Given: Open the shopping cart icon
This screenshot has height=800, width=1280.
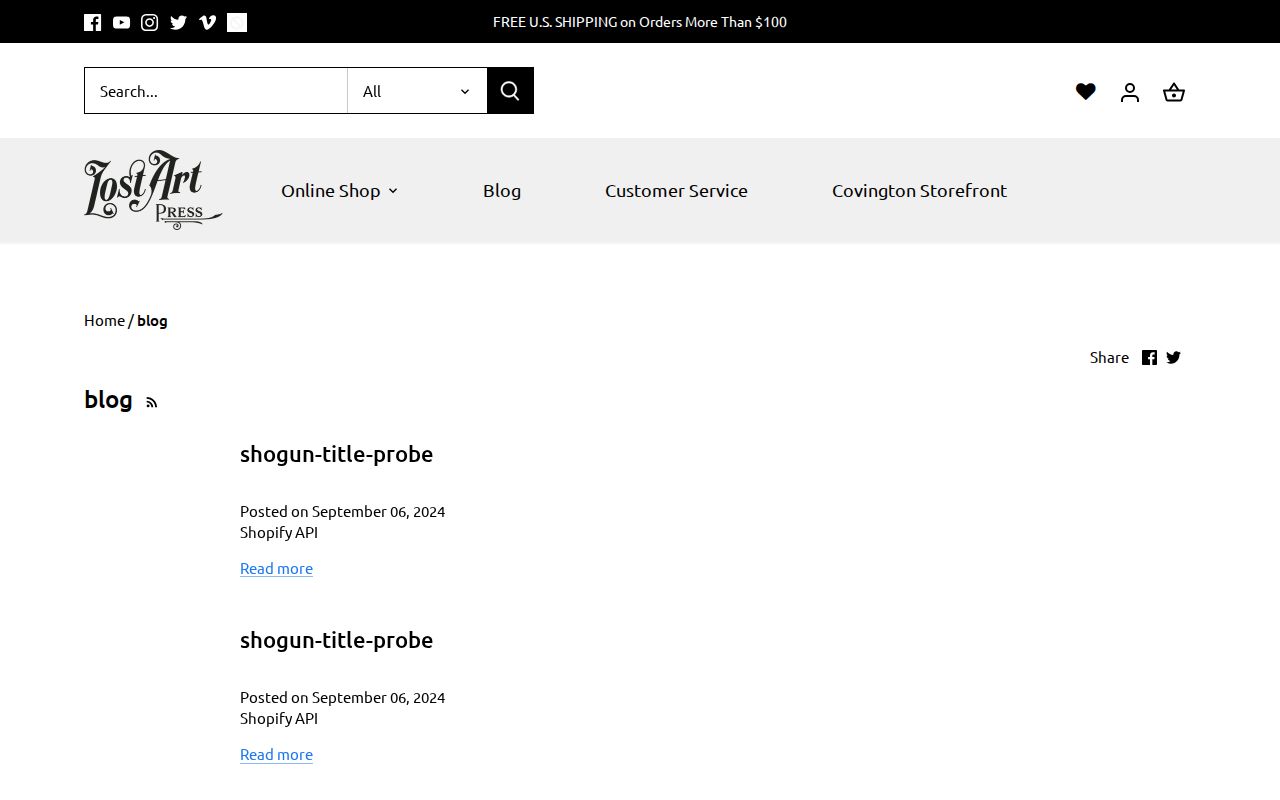Looking at the screenshot, I should tap(1173, 91).
